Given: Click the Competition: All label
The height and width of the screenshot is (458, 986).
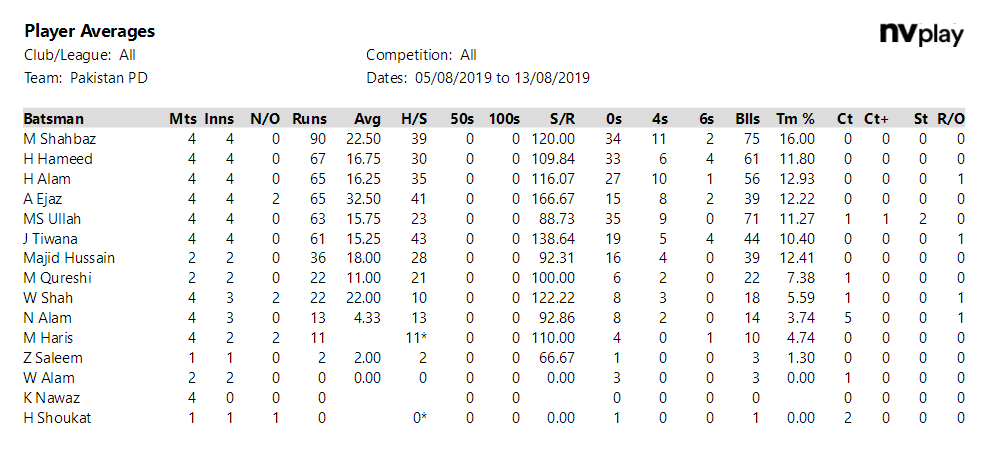Looking at the screenshot, I should 421,55.
